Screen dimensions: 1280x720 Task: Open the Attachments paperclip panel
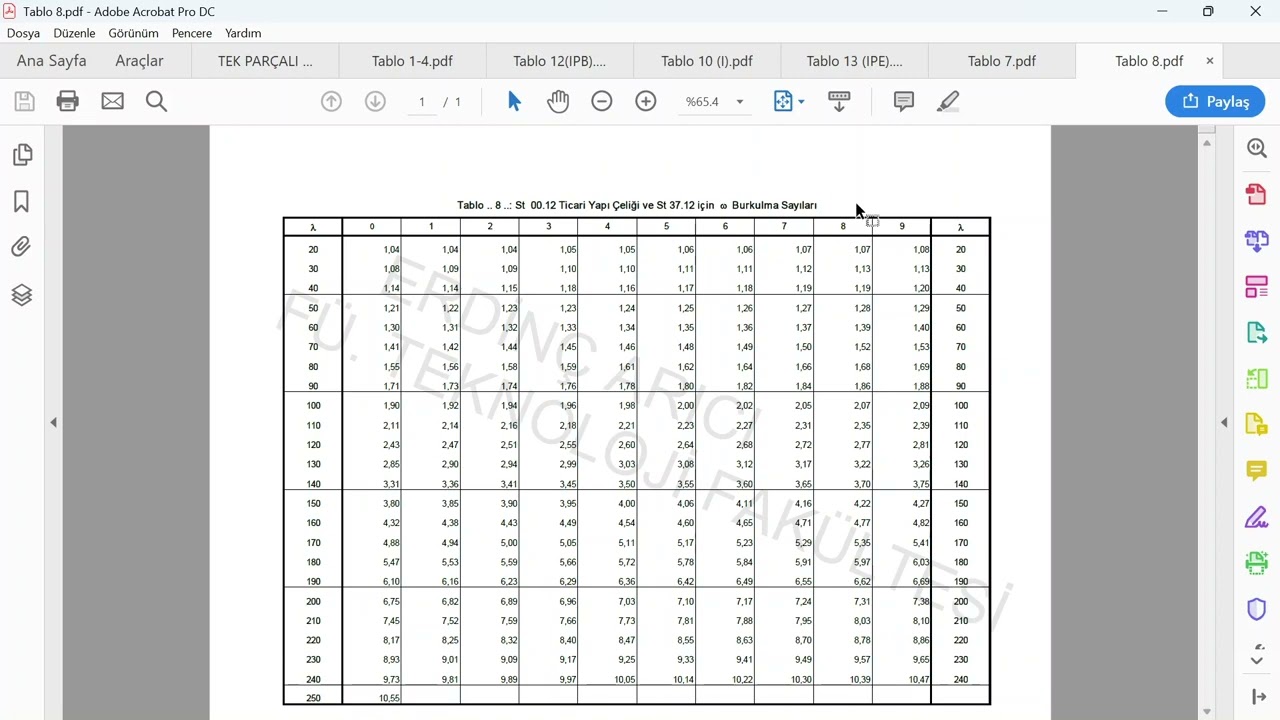22,247
